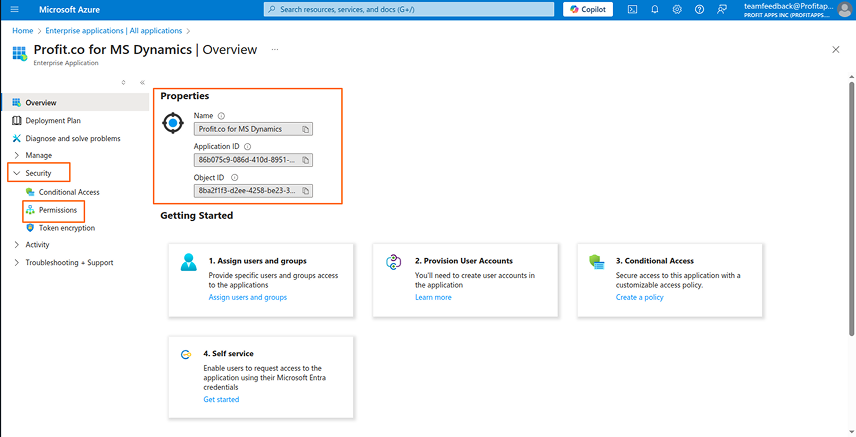Viewport: 856px width, 437px height.
Task: Click the enterprise application grid icon by the title
Action: pyautogui.click(x=20, y=54)
